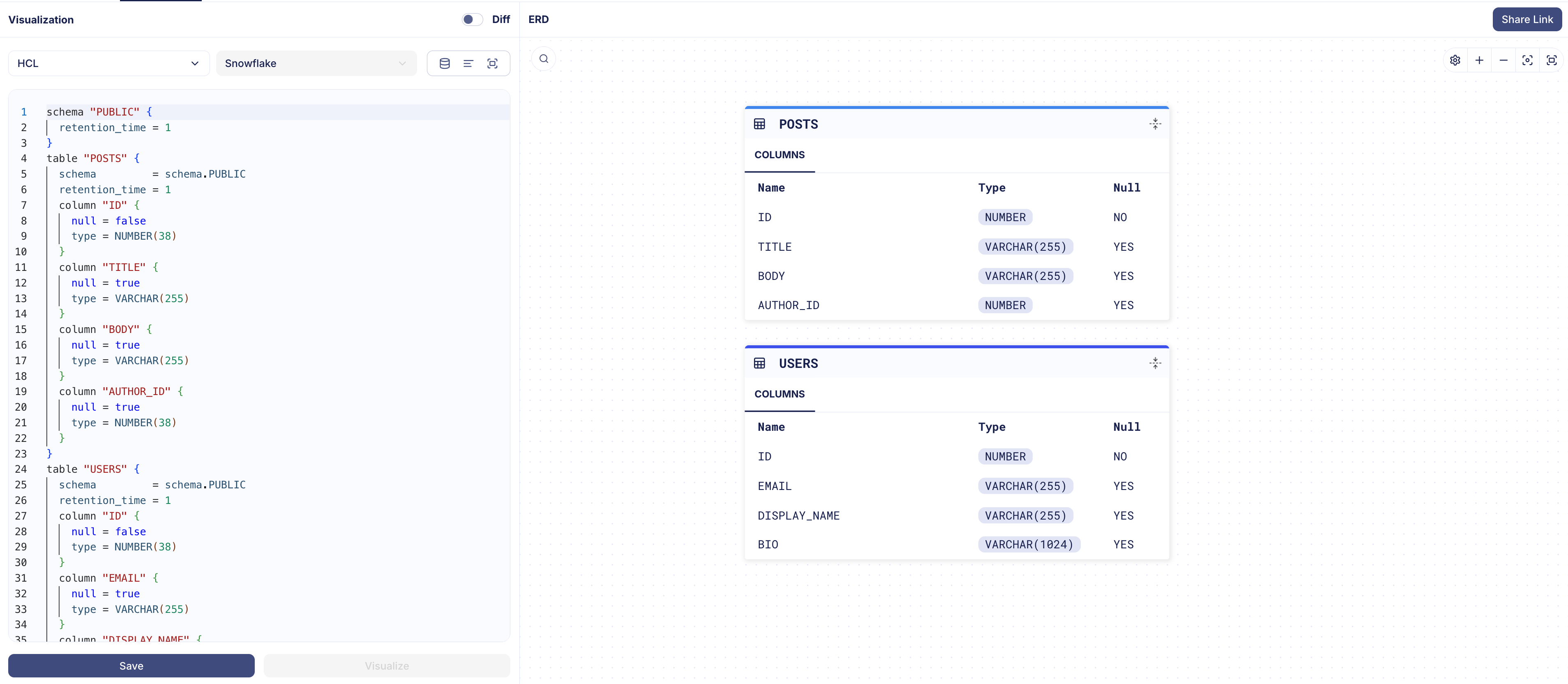The width and height of the screenshot is (1568, 684).
Task: Click the fit-to-screen icon at far right
Action: click(x=1551, y=60)
